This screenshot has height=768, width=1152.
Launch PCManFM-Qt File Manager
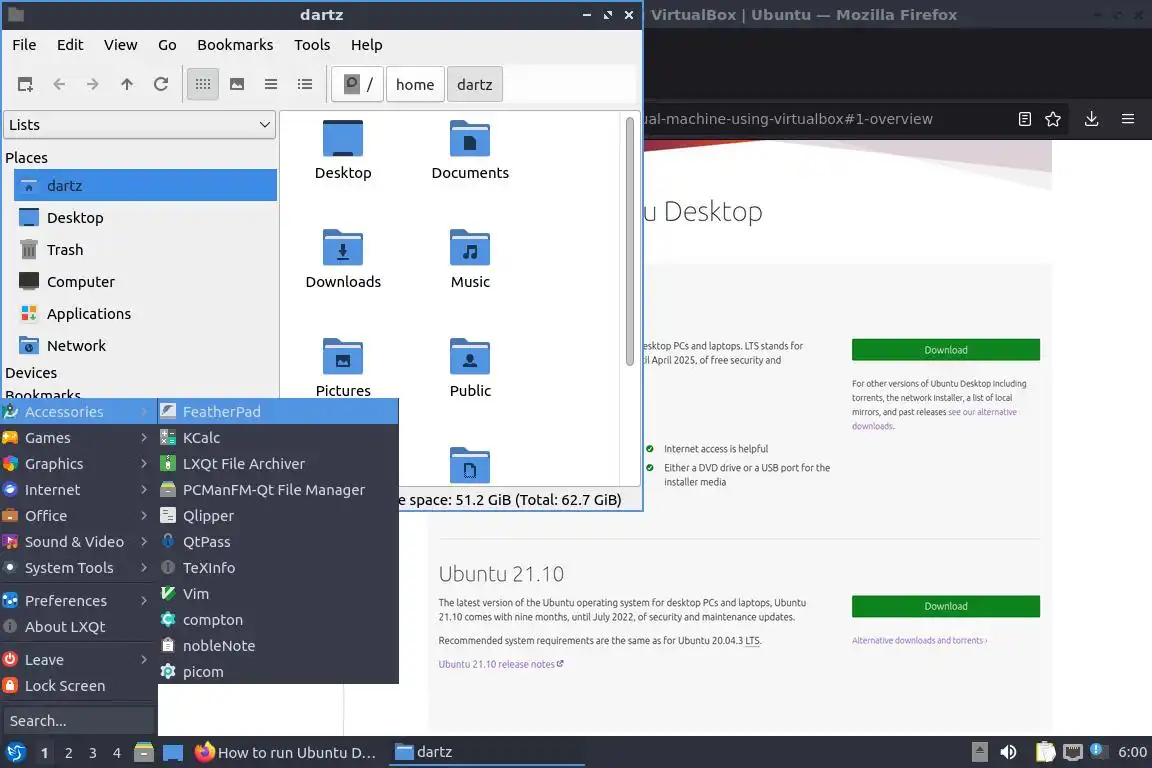click(x=278, y=489)
